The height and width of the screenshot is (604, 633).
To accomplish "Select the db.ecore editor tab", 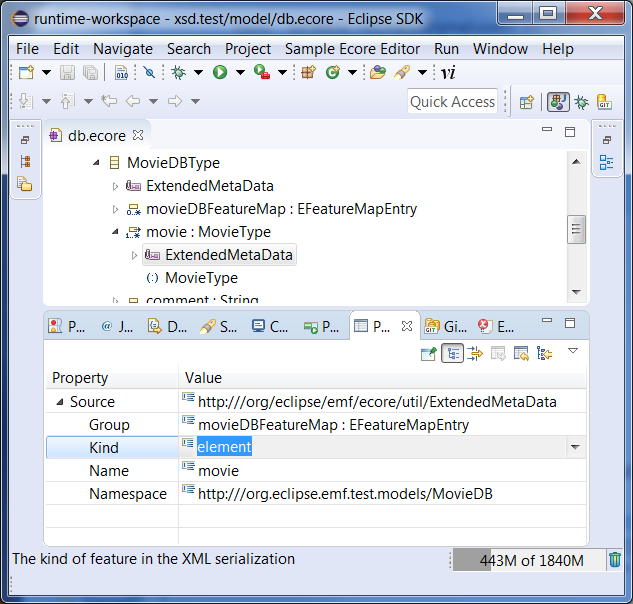I will point(96,136).
